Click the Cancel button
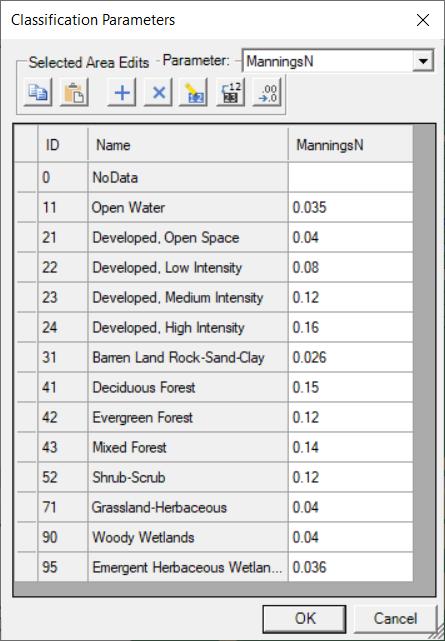Screen dimensions: 445x641 (395, 619)
